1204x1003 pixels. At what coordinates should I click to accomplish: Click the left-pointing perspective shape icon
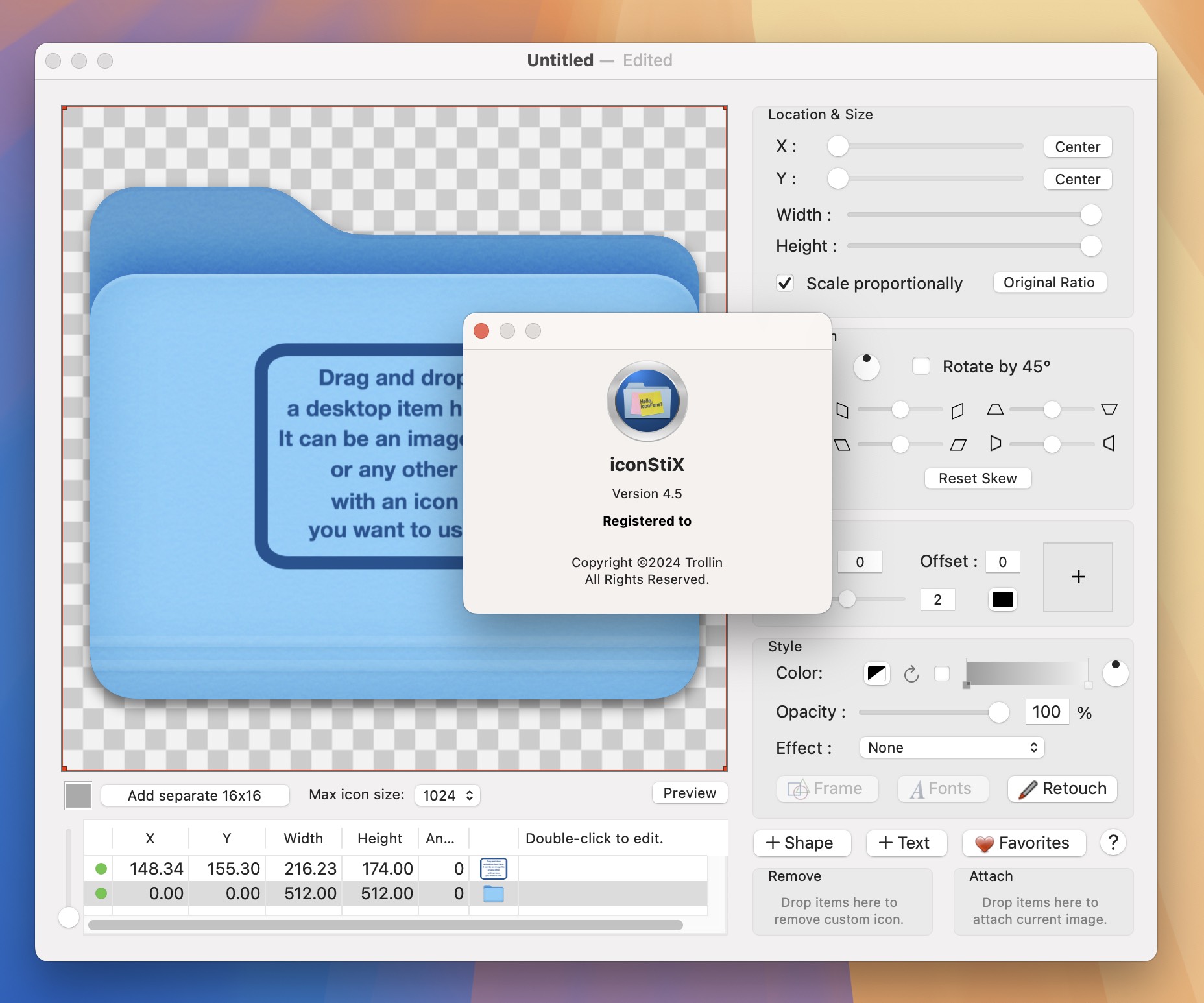tap(1109, 444)
